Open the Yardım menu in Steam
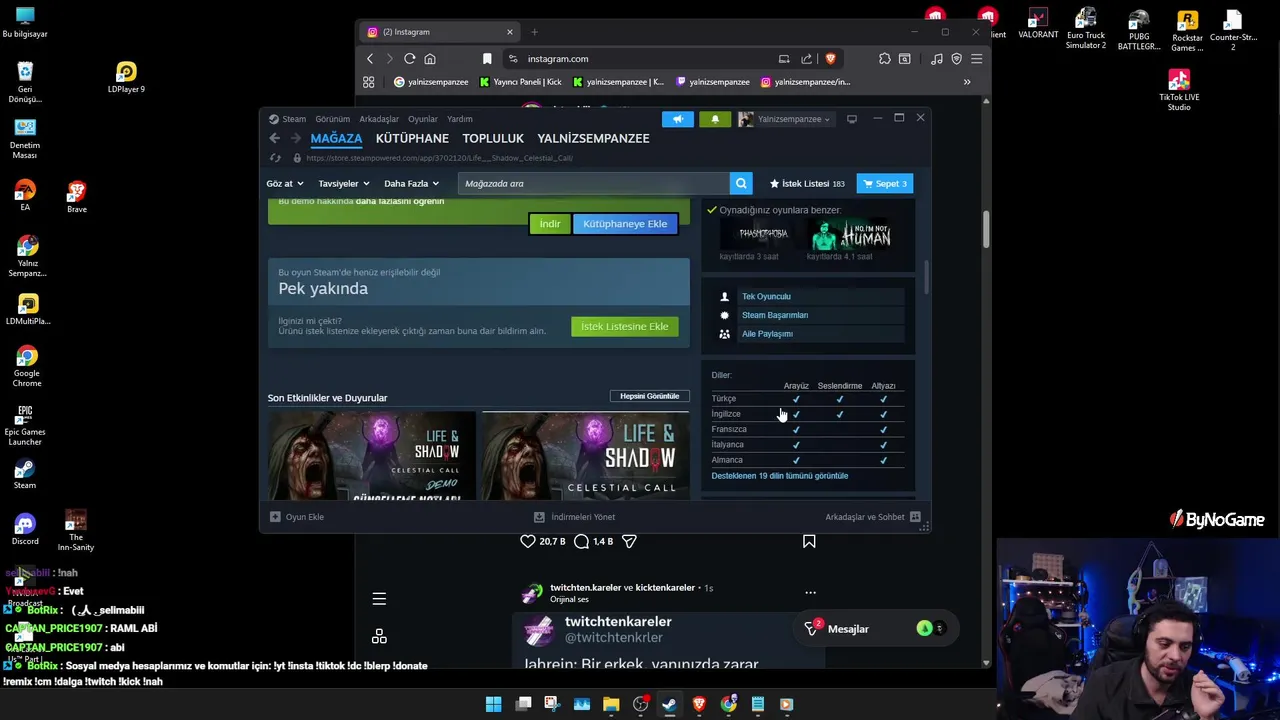Screen dimensions: 1280x720 coord(460,119)
